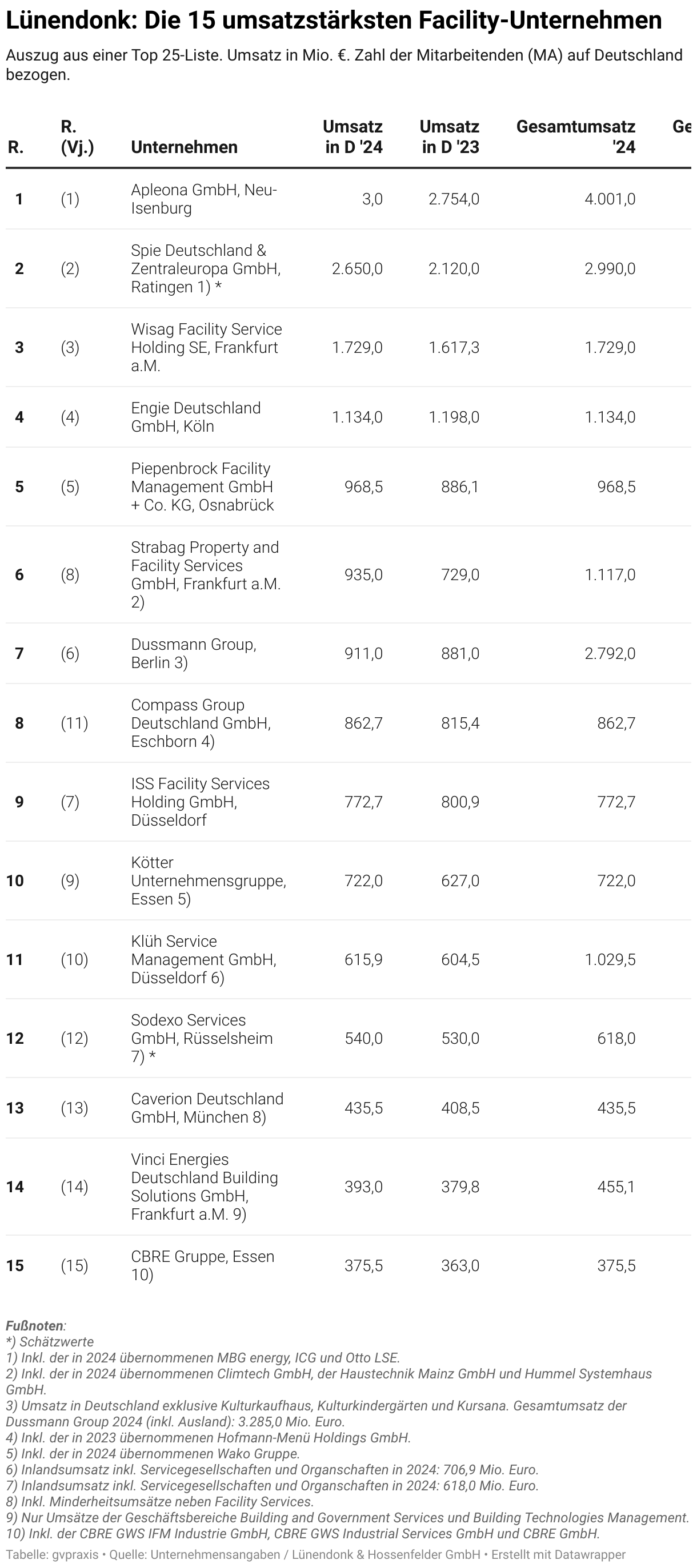This screenshot has width=697, height=1568.
Task: Click Compass Group Deutschland company name
Action: coord(201,722)
